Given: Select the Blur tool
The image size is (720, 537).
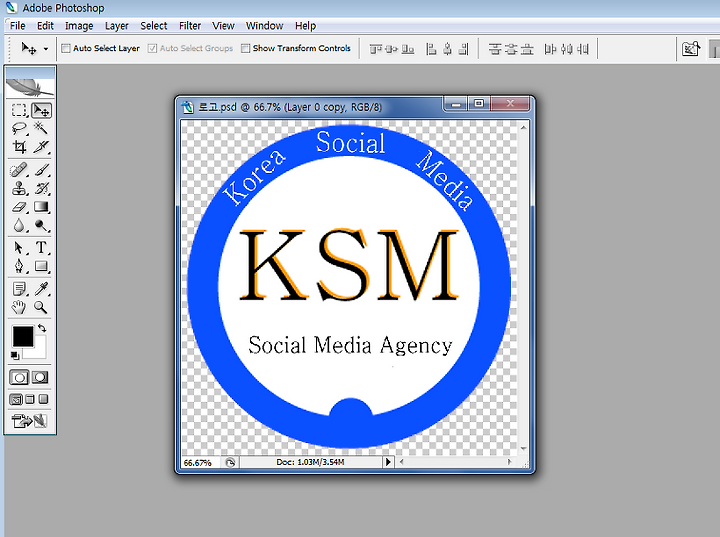Looking at the screenshot, I should pyautogui.click(x=19, y=225).
